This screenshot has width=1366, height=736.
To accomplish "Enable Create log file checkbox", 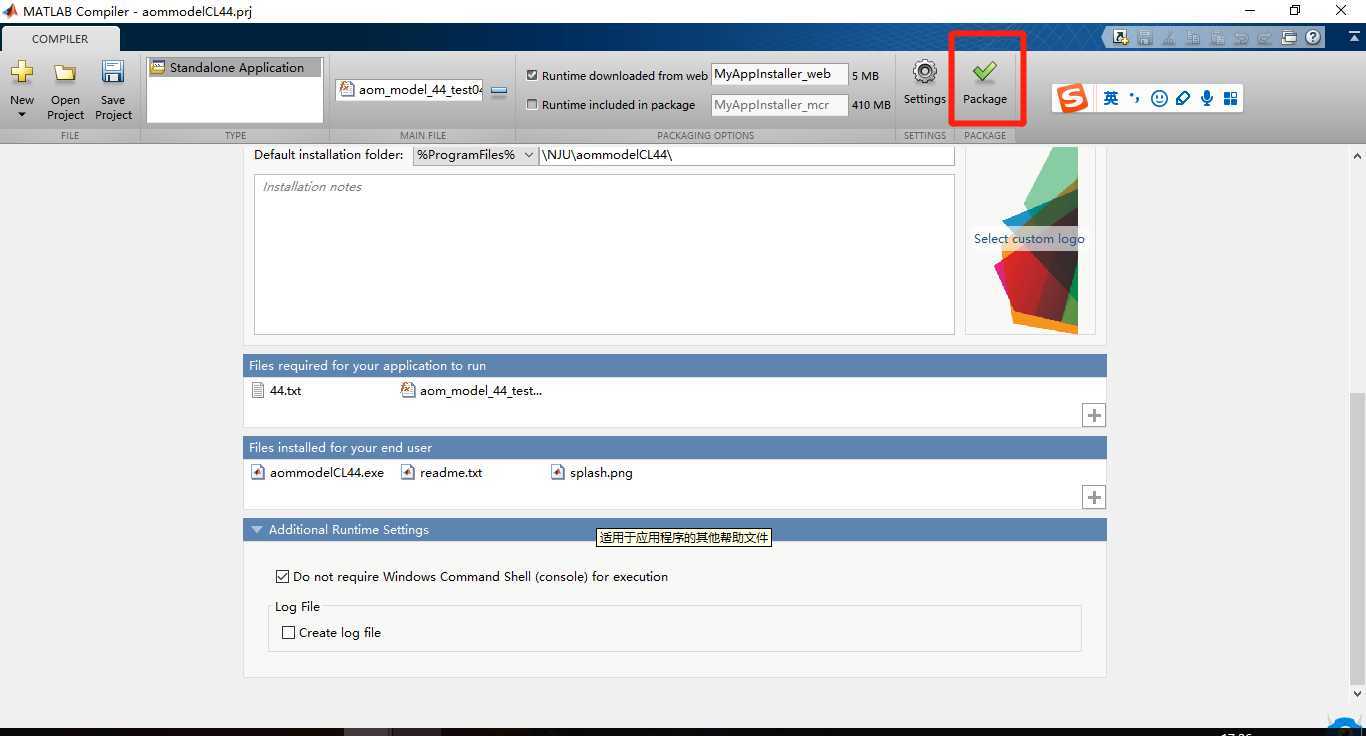I will pyautogui.click(x=288, y=632).
